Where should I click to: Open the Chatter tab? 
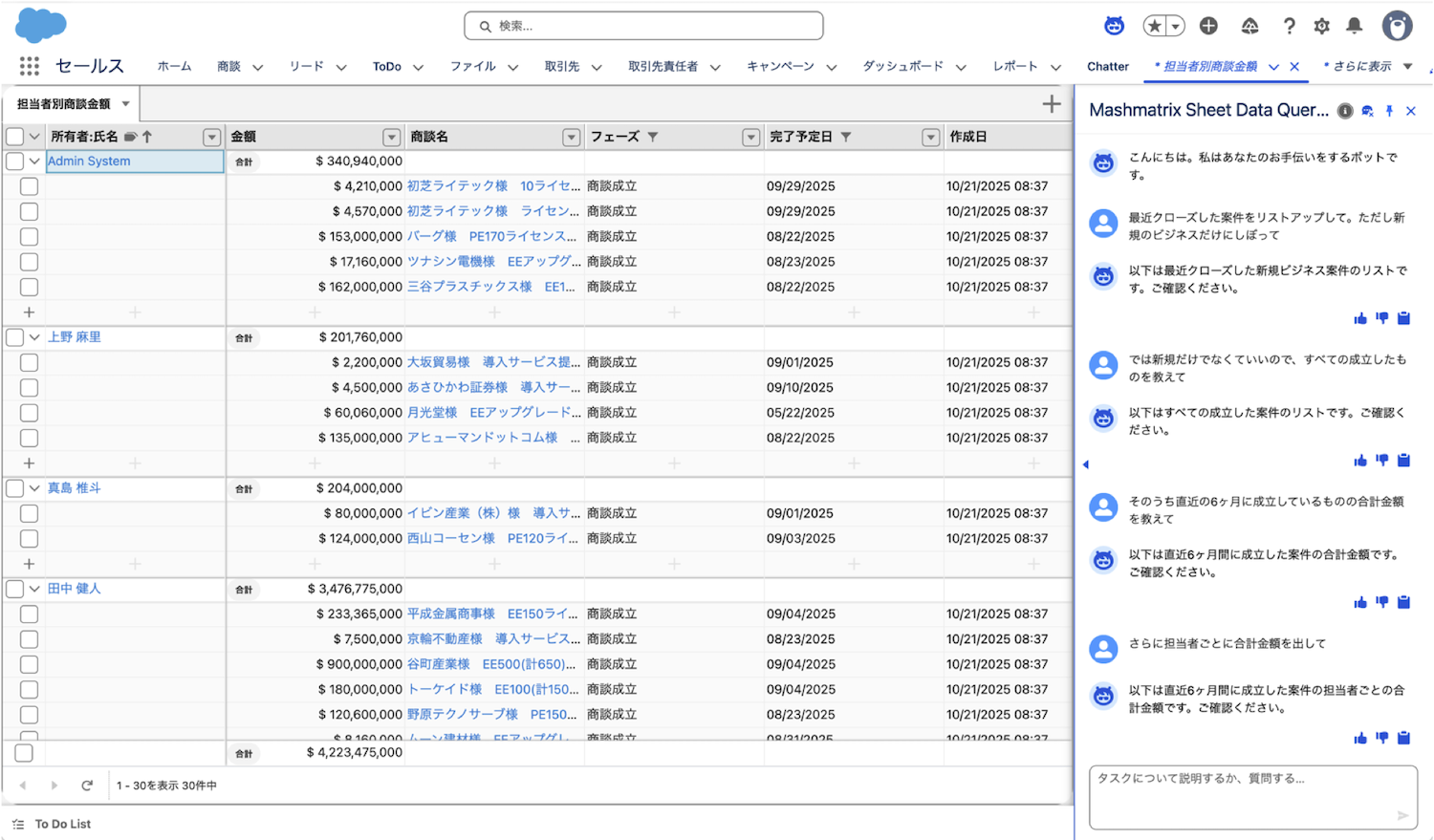coord(1107,67)
